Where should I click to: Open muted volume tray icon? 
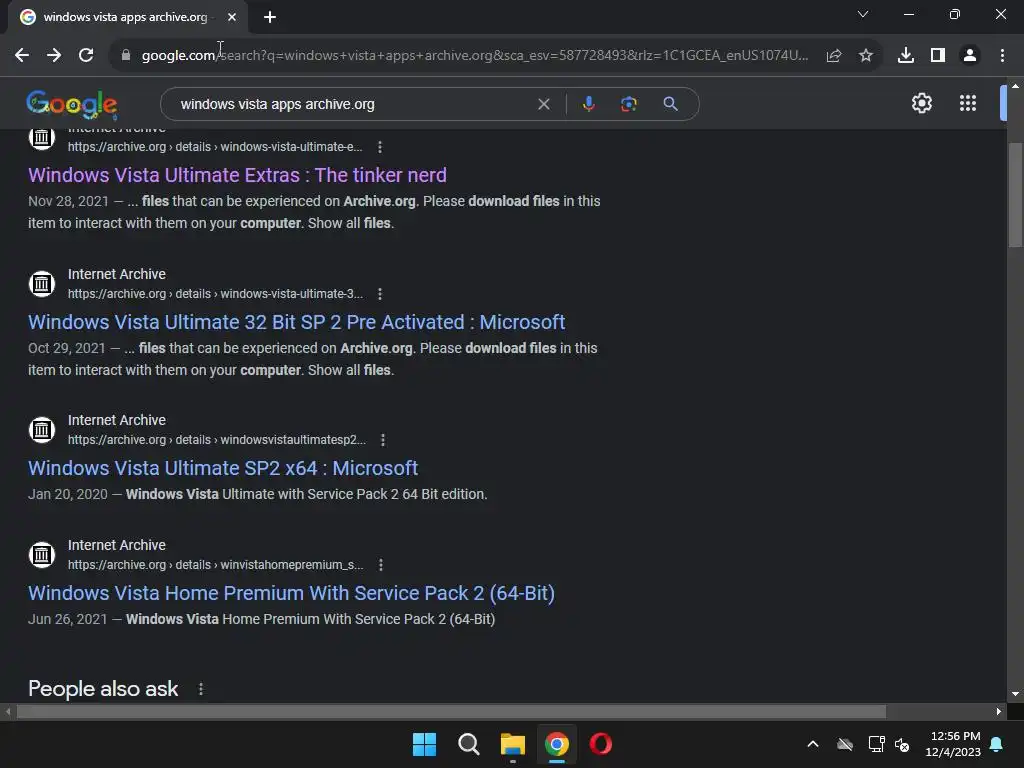tap(903, 744)
